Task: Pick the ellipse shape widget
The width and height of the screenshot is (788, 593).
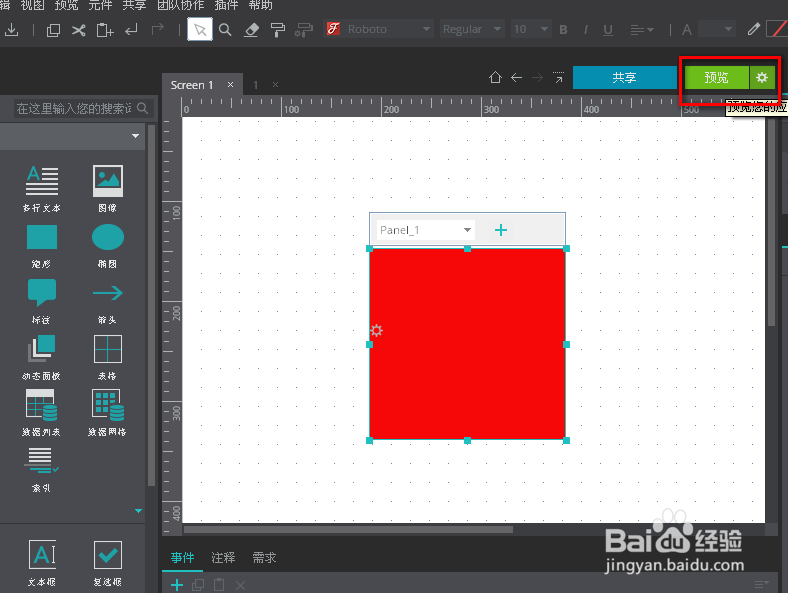Action: (108, 237)
